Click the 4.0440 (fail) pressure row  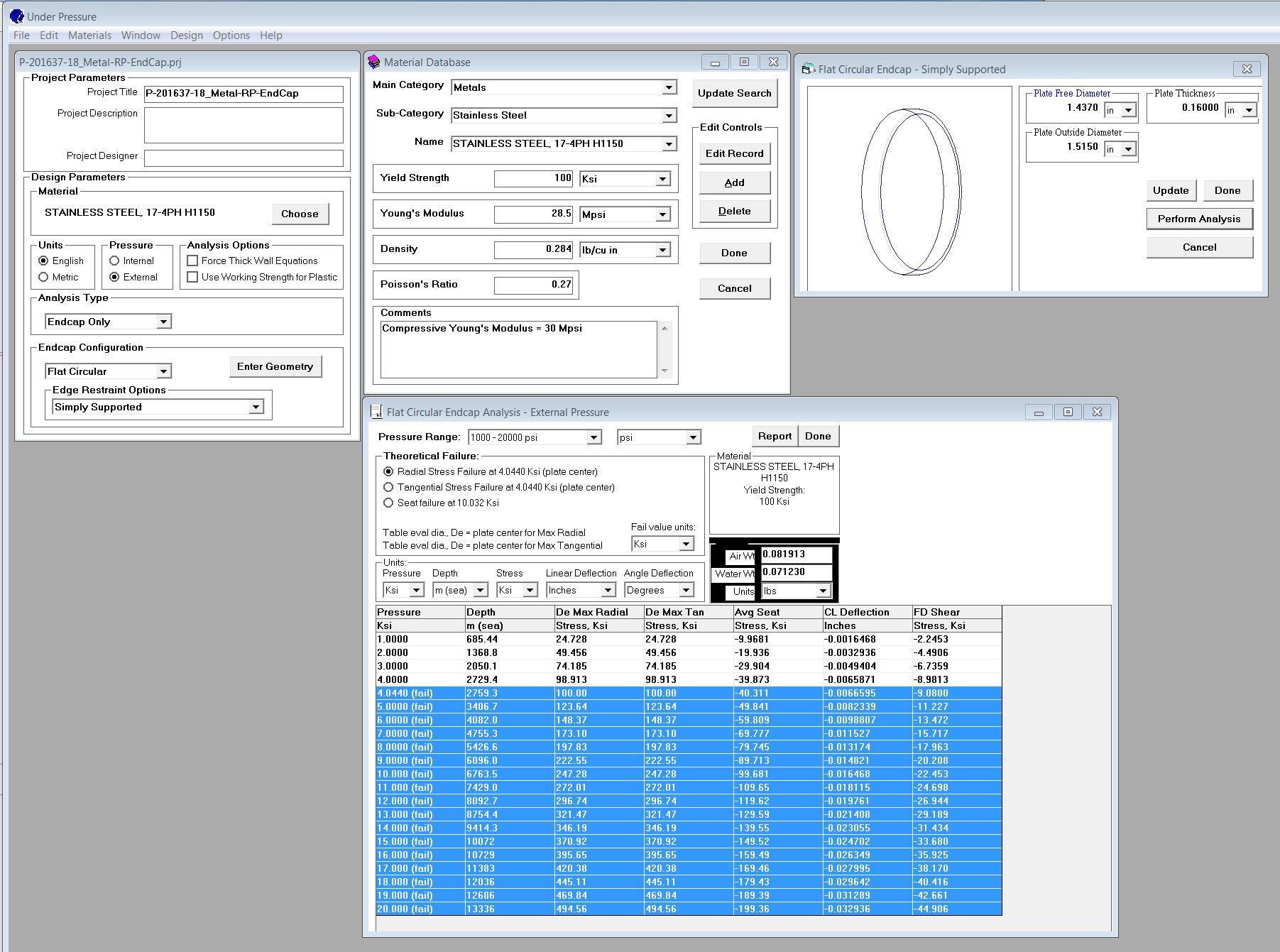click(689, 693)
